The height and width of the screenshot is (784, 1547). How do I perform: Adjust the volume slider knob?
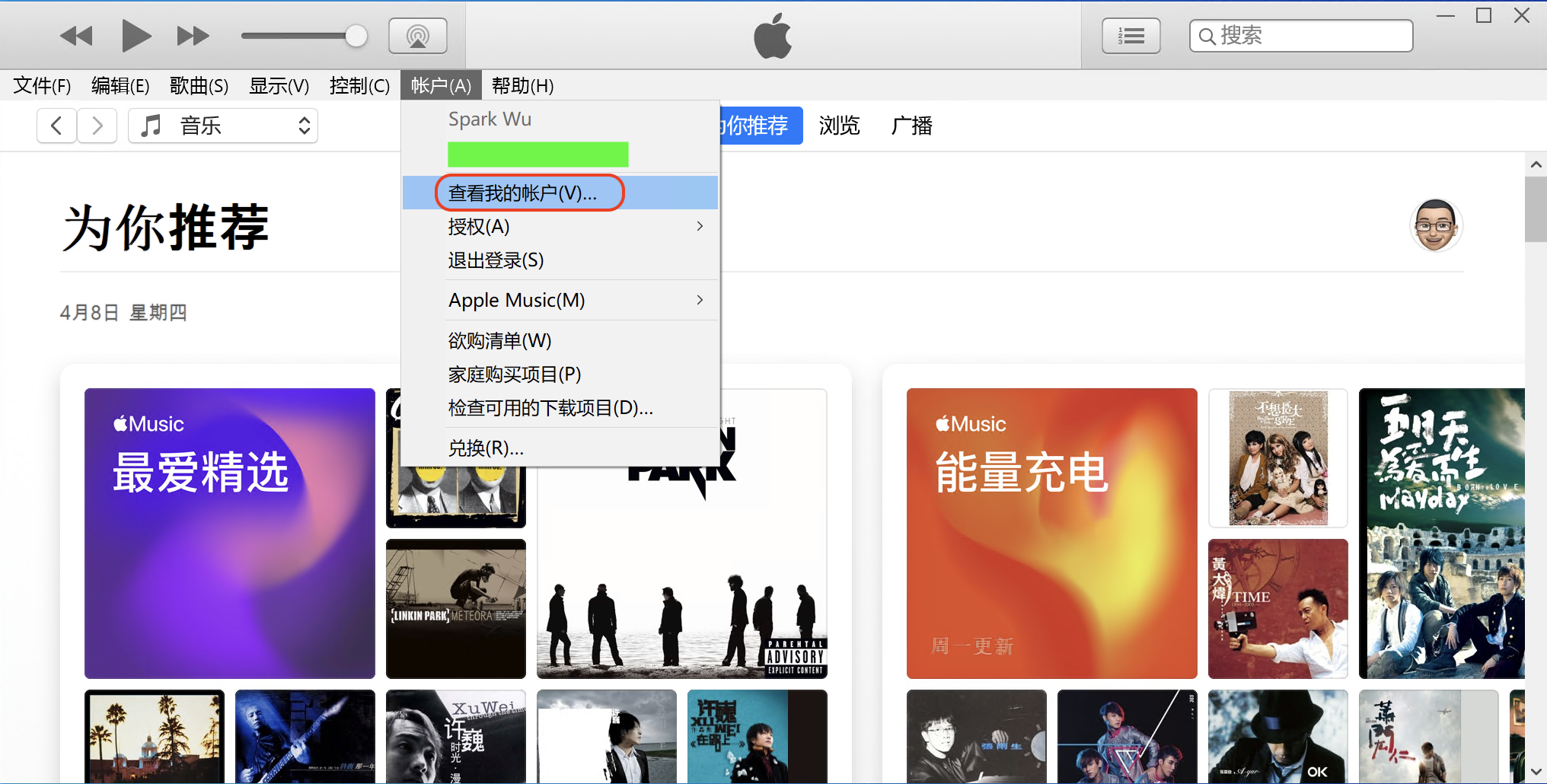(356, 36)
